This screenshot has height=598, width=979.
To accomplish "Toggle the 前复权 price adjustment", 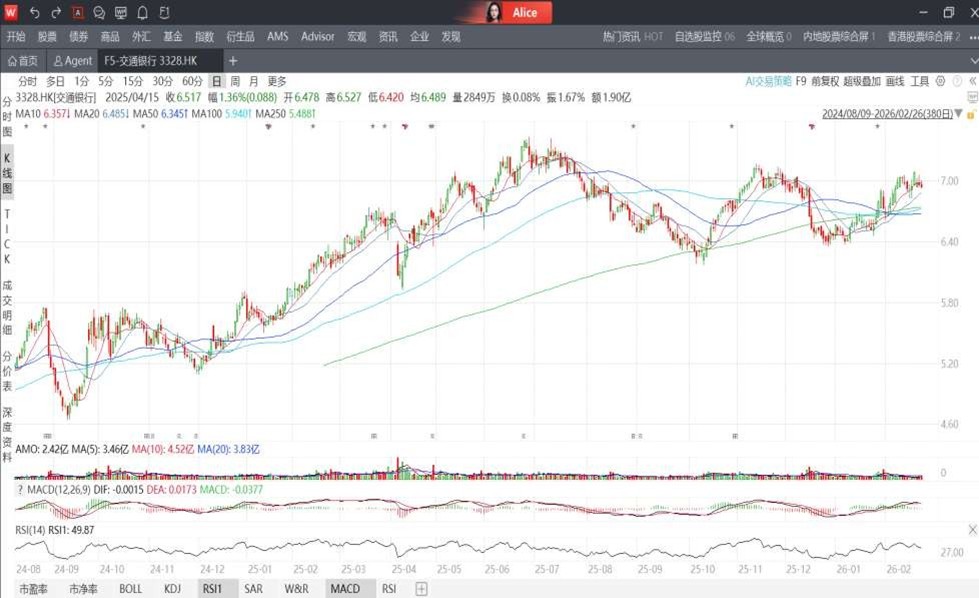I will [x=824, y=81].
